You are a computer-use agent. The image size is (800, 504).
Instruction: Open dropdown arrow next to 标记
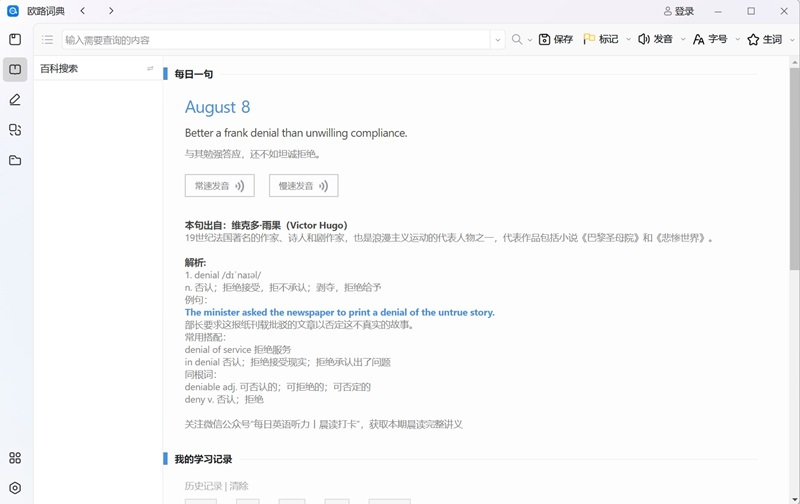[627, 40]
